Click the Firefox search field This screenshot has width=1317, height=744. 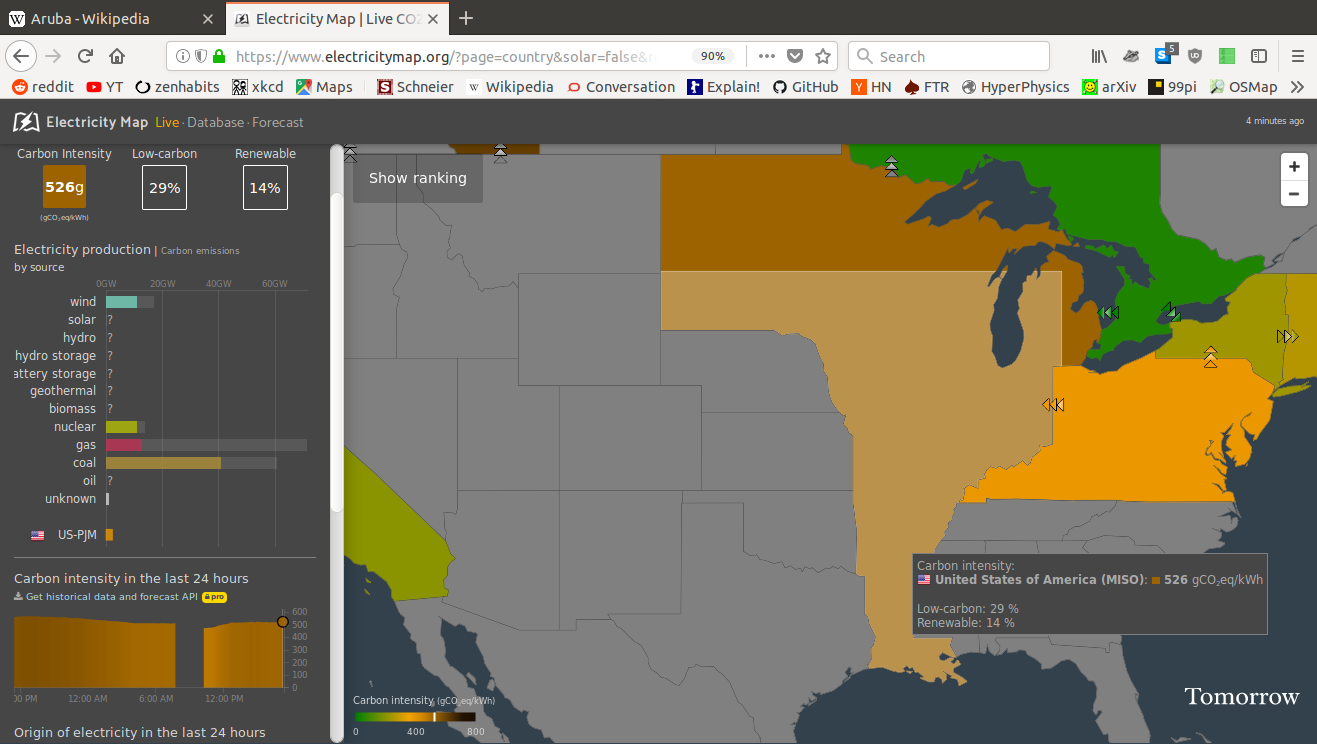point(949,56)
